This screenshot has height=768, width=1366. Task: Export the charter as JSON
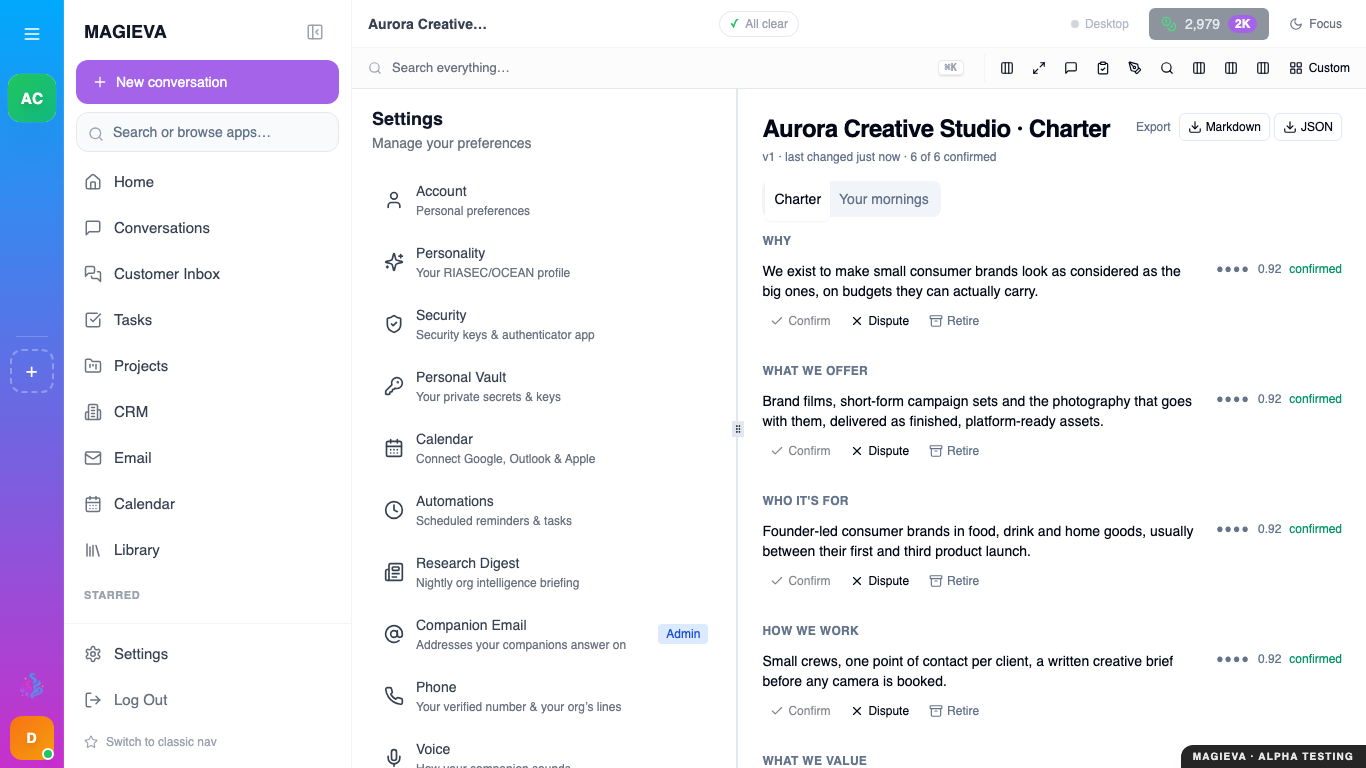click(1308, 127)
